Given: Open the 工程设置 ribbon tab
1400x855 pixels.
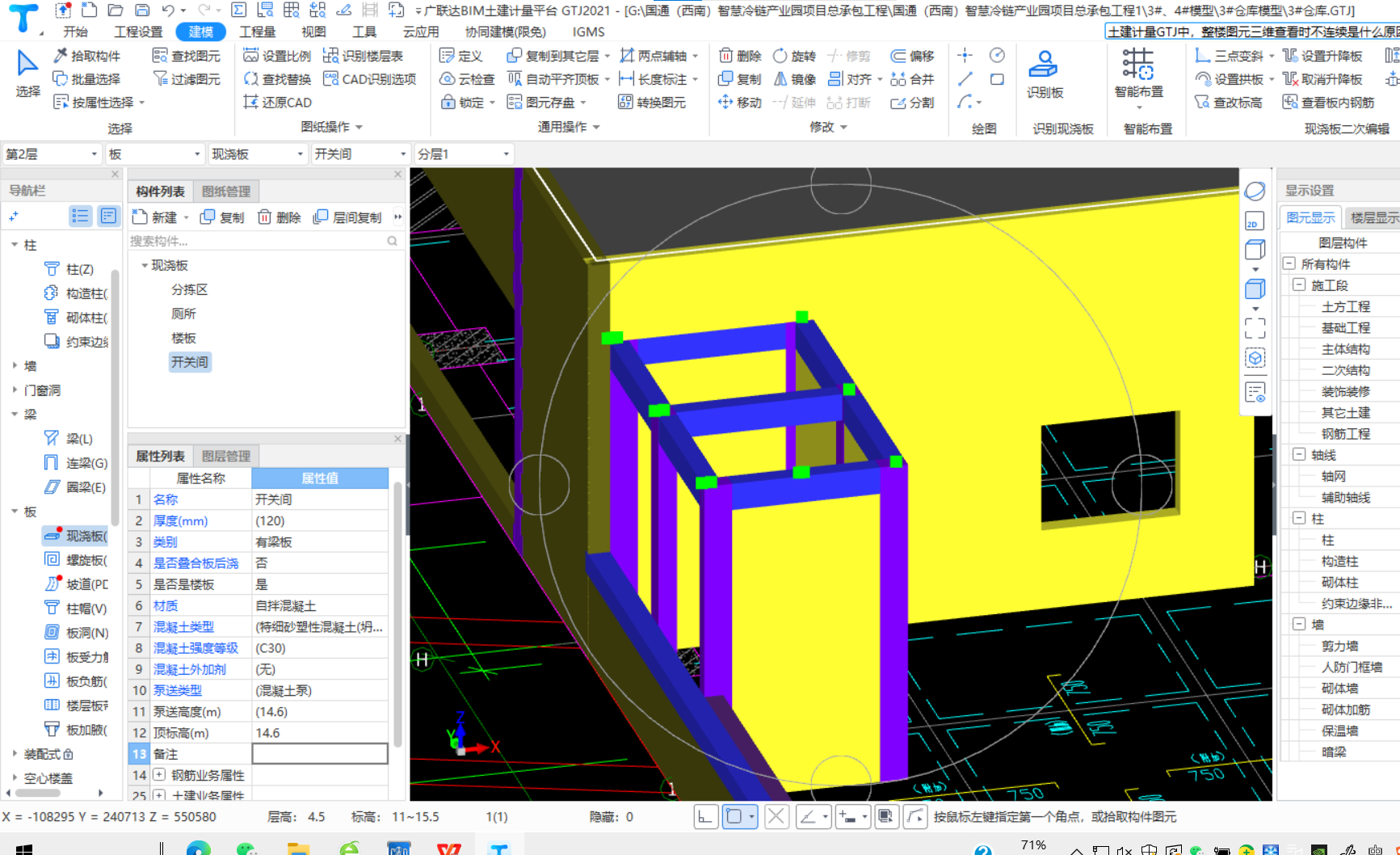Looking at the screenshot, I should point(138,32).
